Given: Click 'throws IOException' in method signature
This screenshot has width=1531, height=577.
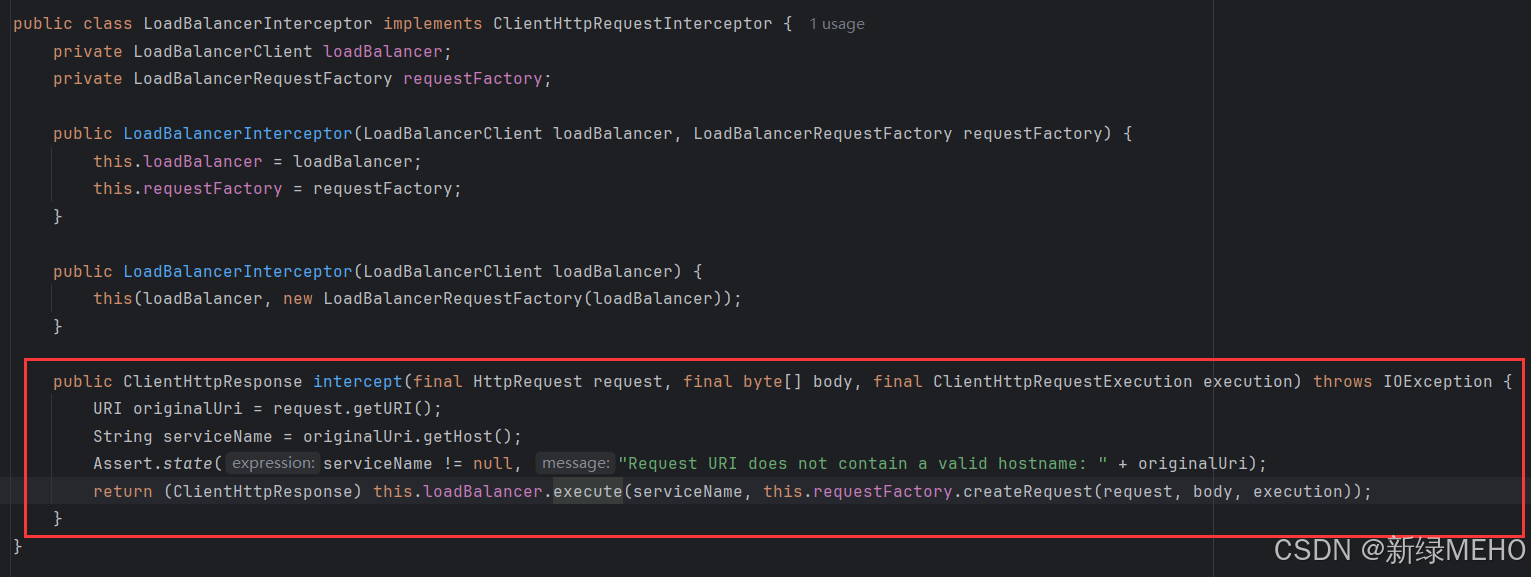Looking at the screenshot, I should (1403, 381).
